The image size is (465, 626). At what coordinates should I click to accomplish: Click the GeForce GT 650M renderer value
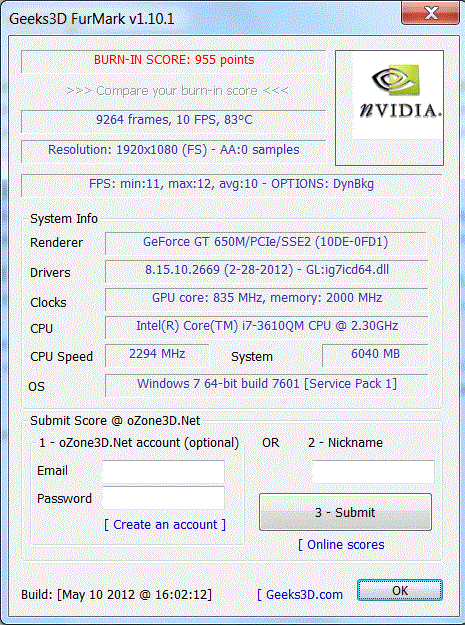266,243
